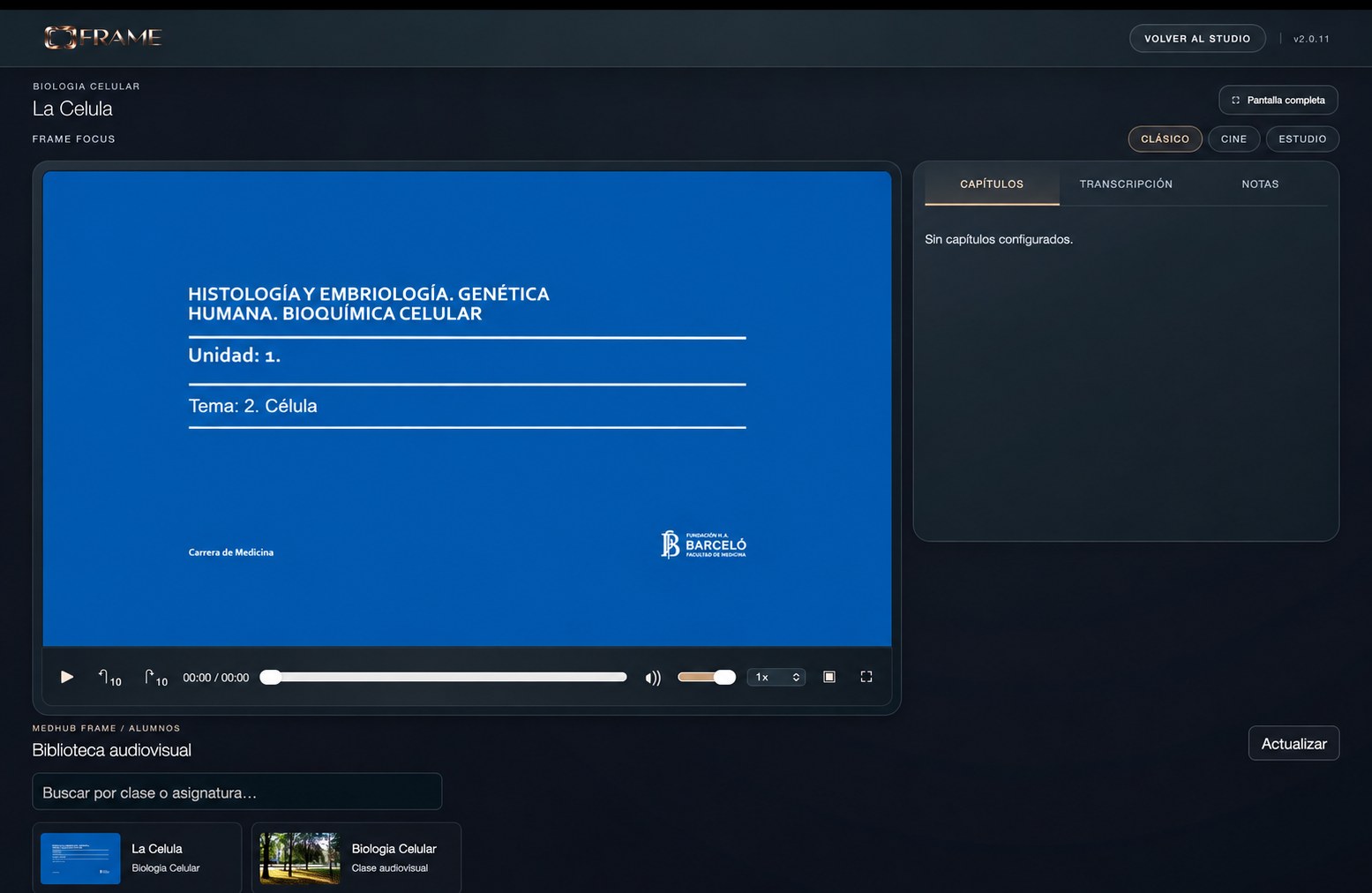The width and height of the screenshot is (1372, 893).
Task: Seek on the video progress bar
Action: (444, 677)
